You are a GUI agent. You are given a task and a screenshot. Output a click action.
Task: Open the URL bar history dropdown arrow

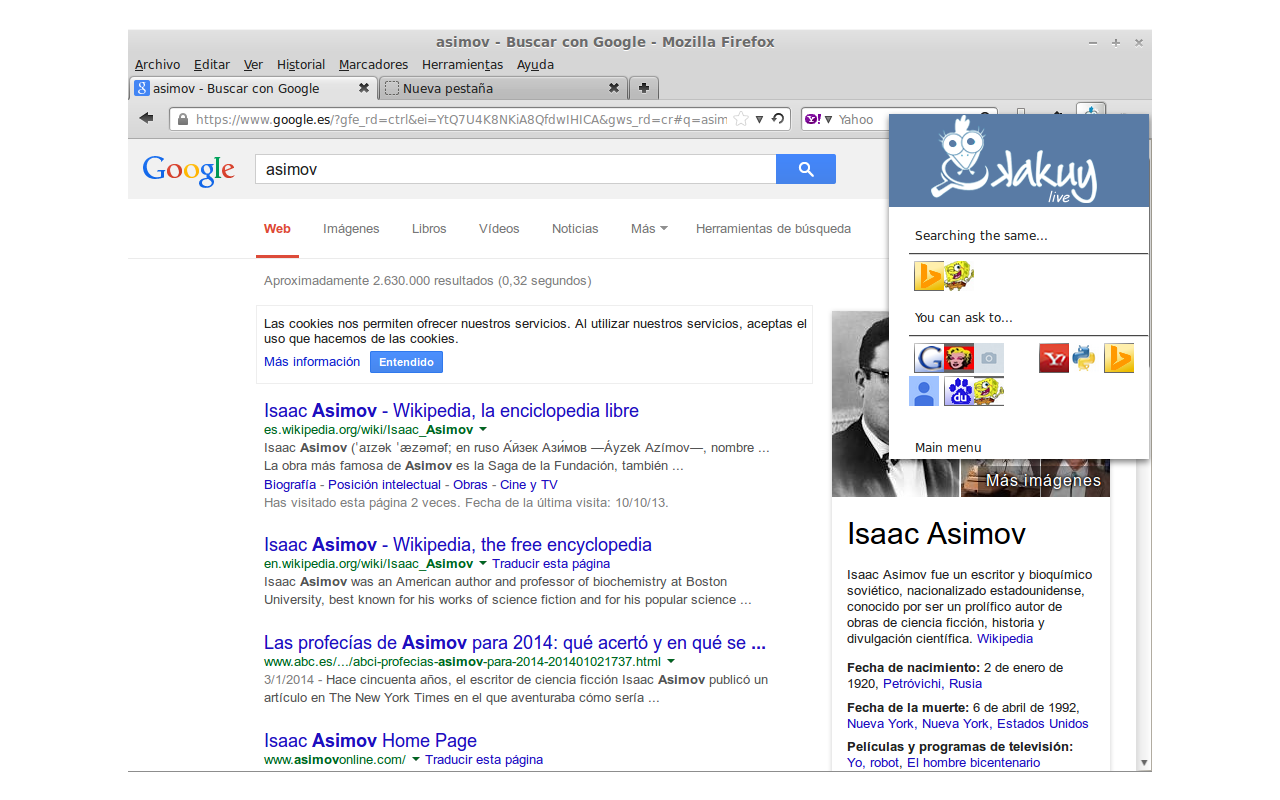point(759,119)
